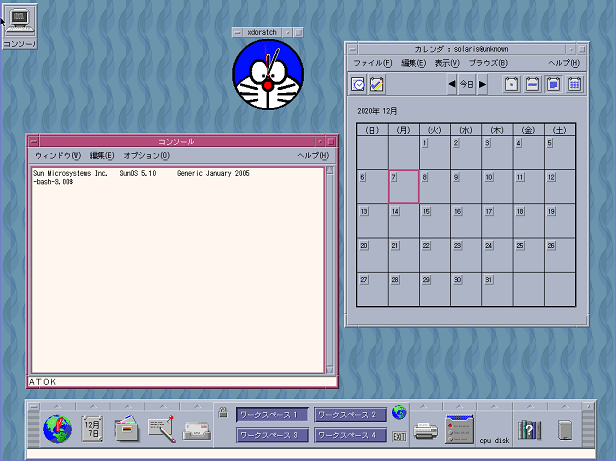This screenshot has height=461, width=616.
Task: Open the style manager icon on panel
Action: [x=459, y=429]
